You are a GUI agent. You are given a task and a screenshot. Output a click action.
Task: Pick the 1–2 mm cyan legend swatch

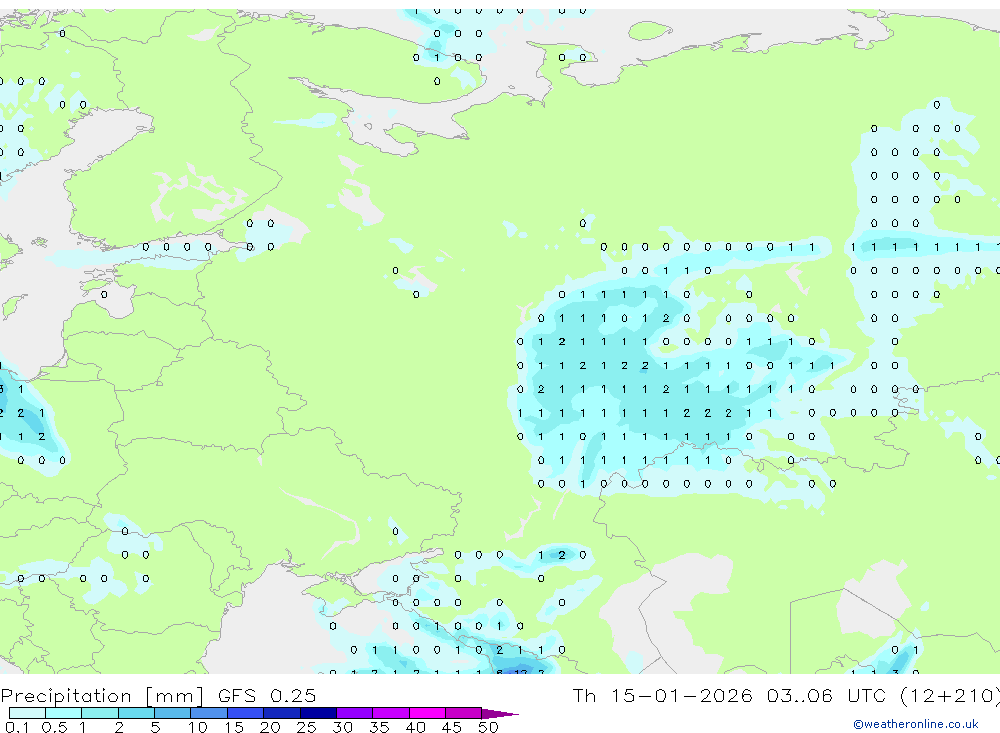pos(100,713)
